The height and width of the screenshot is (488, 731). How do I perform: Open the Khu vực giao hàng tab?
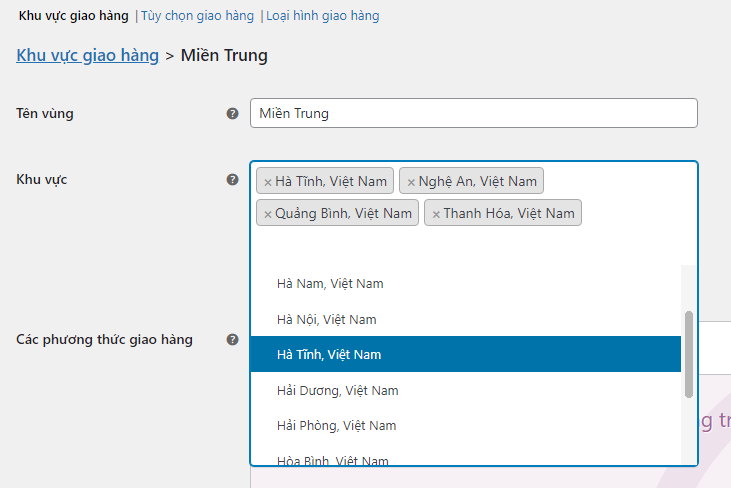[x=73, y=16]
